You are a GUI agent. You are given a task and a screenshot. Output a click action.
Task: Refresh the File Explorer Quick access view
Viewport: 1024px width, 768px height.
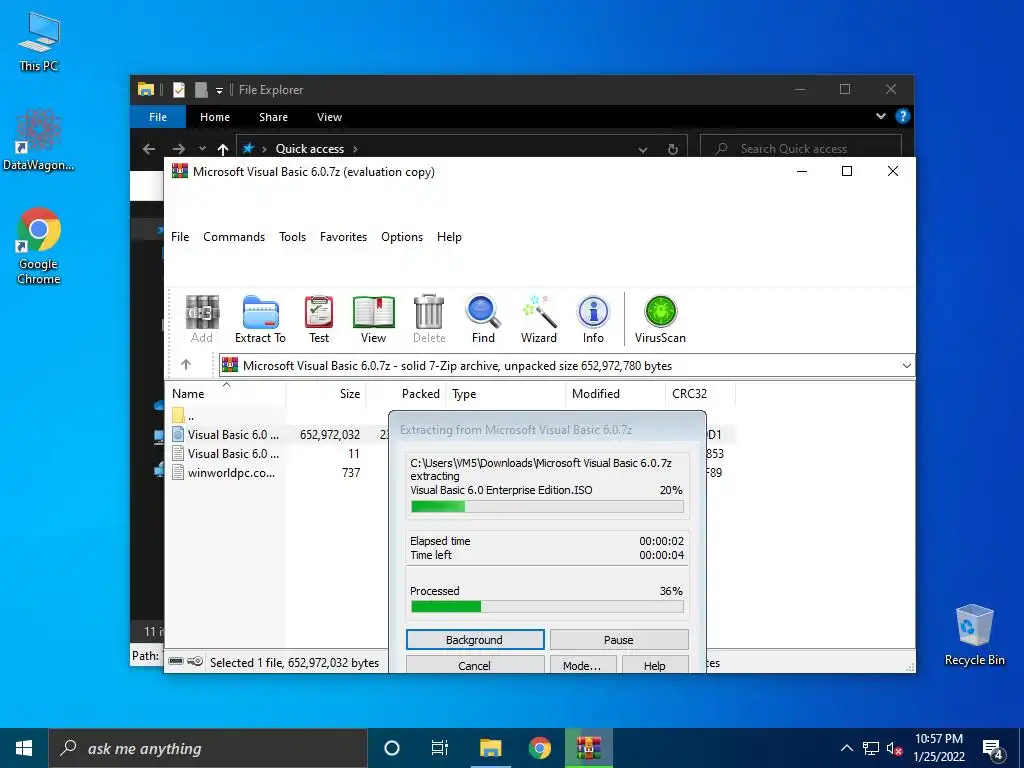click(673, 149)
